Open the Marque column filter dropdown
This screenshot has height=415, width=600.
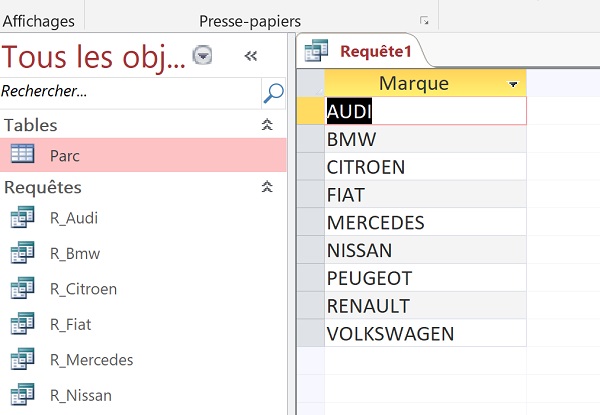[513, 84]
